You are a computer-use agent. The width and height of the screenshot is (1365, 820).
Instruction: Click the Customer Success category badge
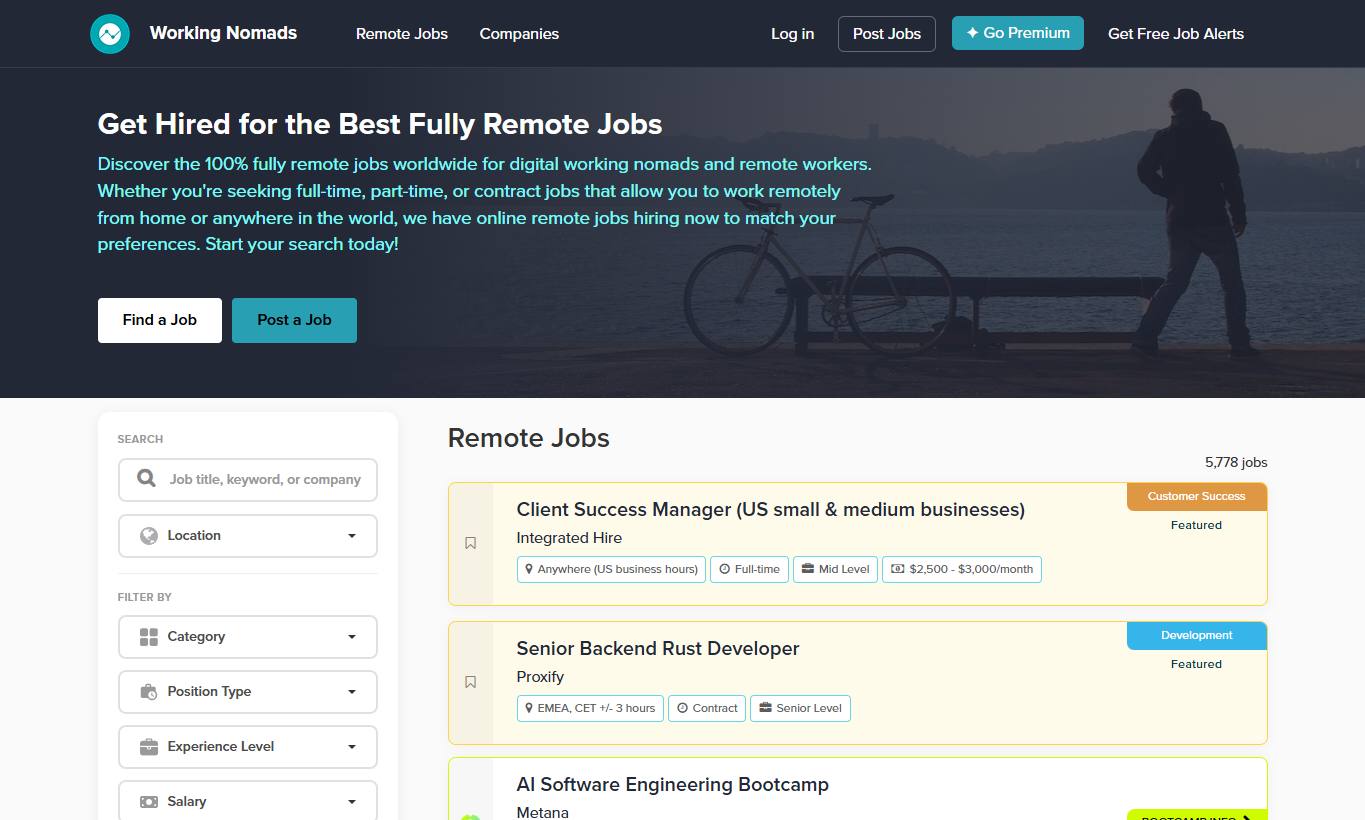(1197, 497)
